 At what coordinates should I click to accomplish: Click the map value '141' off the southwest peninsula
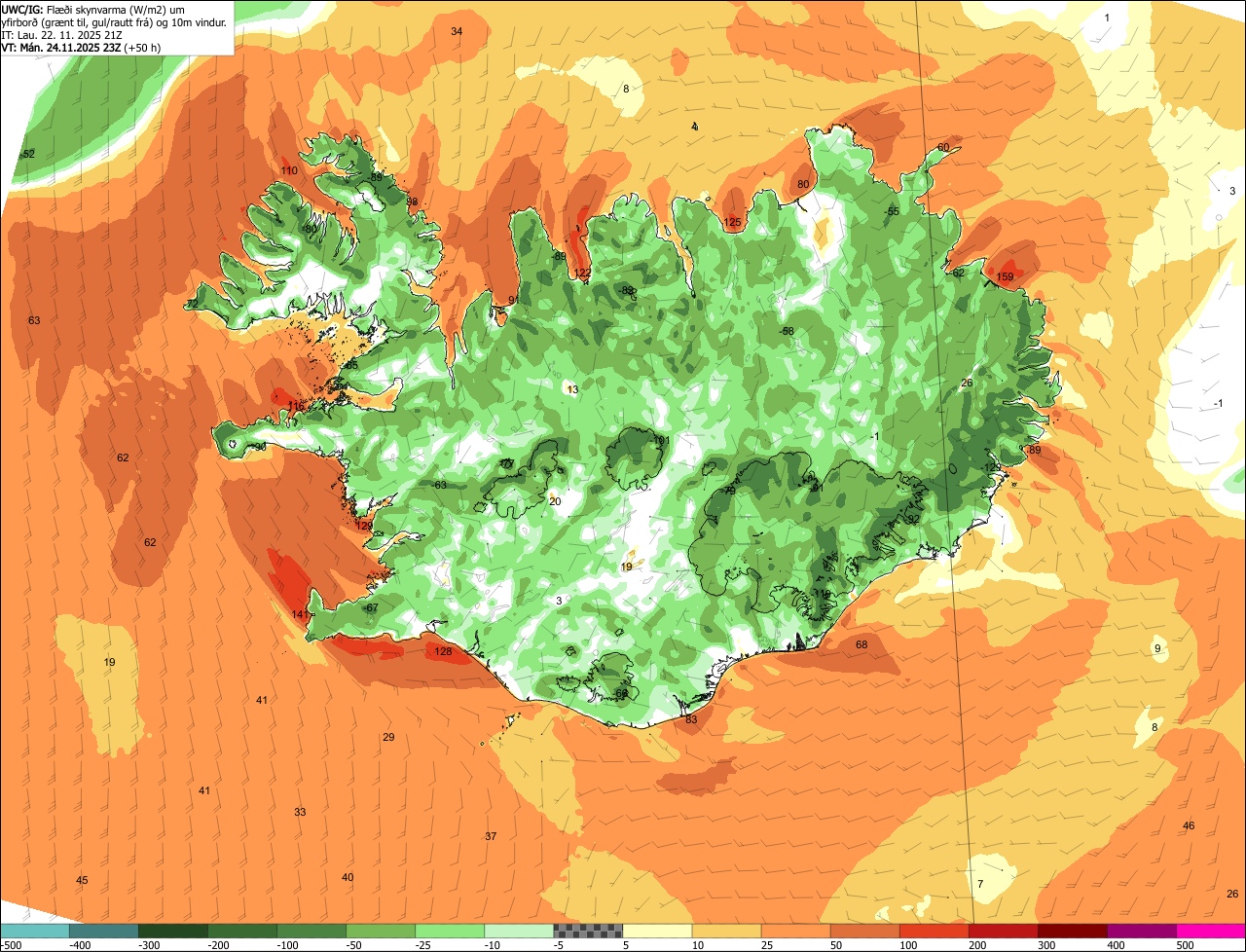(300, 614)
